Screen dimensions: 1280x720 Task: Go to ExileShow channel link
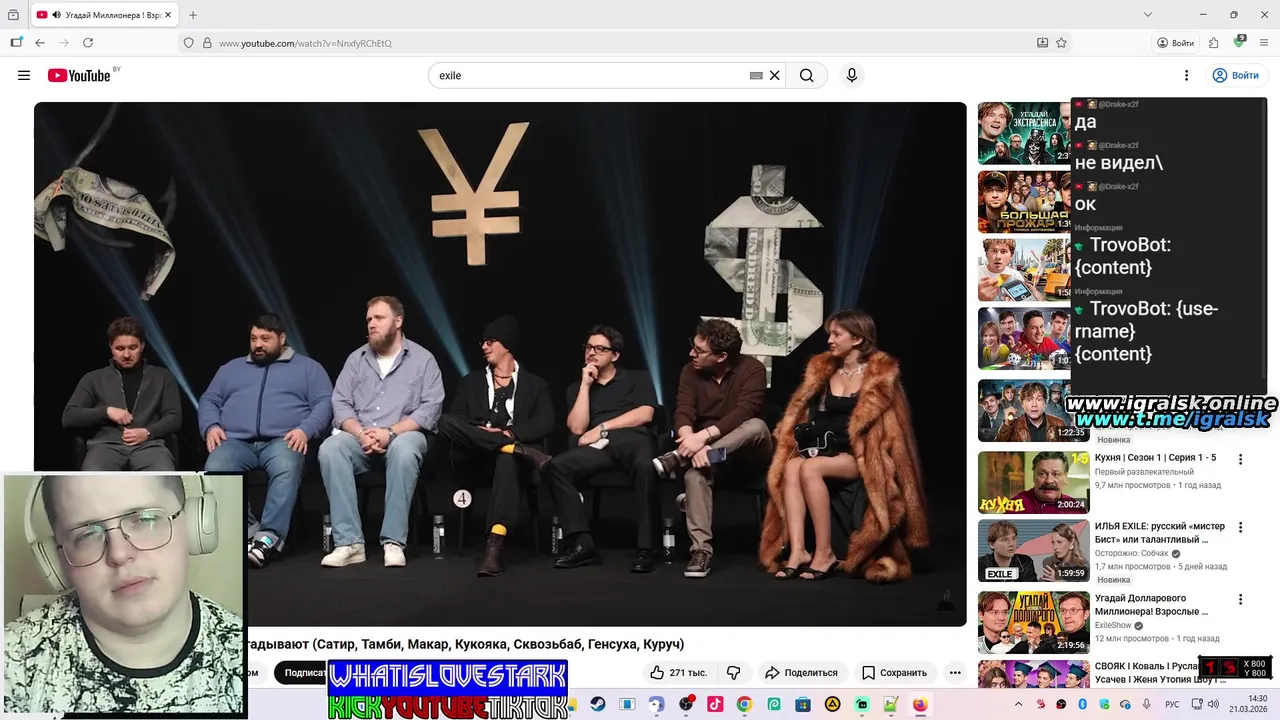click(1113, 625)
